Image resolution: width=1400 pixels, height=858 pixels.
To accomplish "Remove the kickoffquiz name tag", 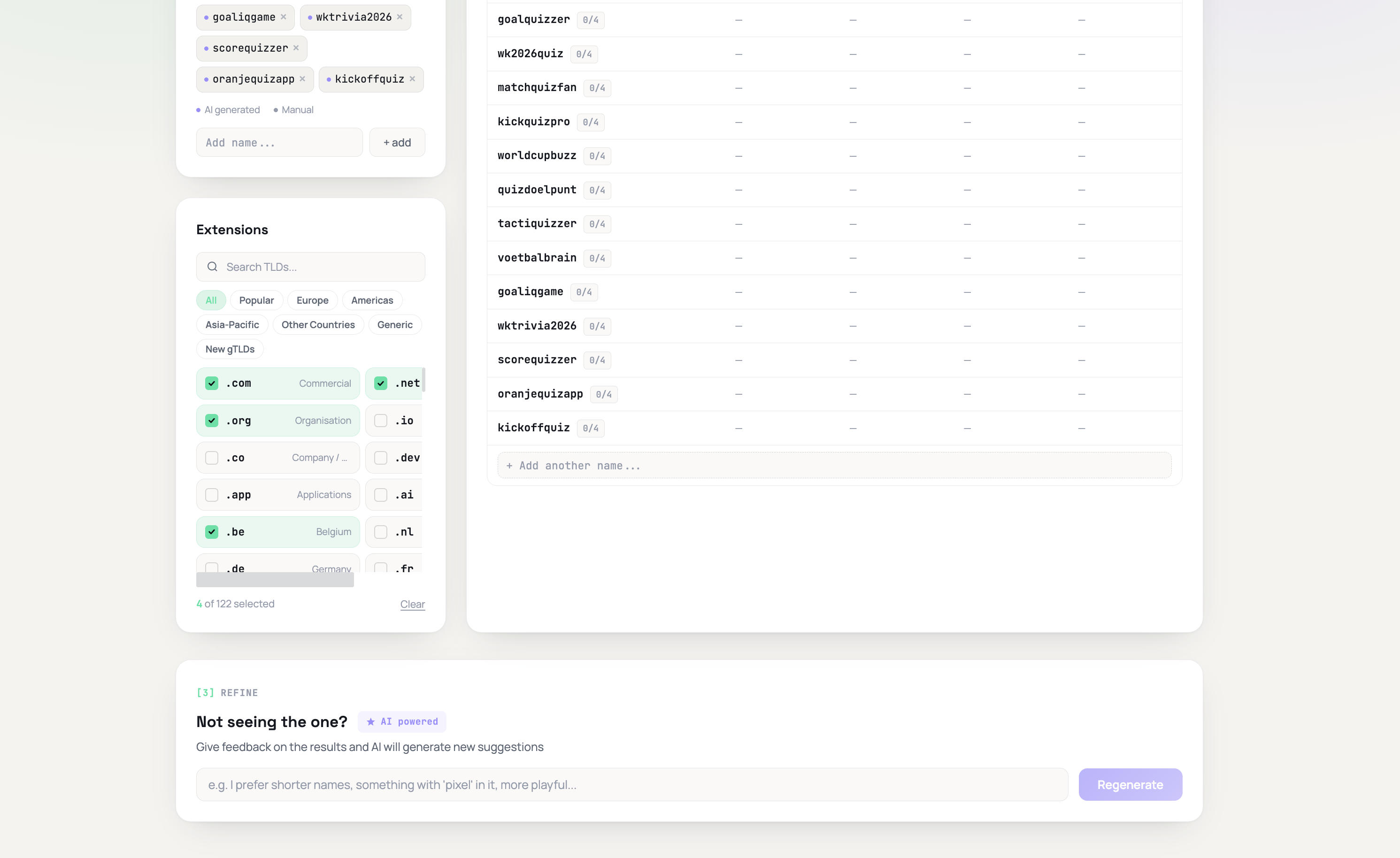I will click(x=413, y=79).
